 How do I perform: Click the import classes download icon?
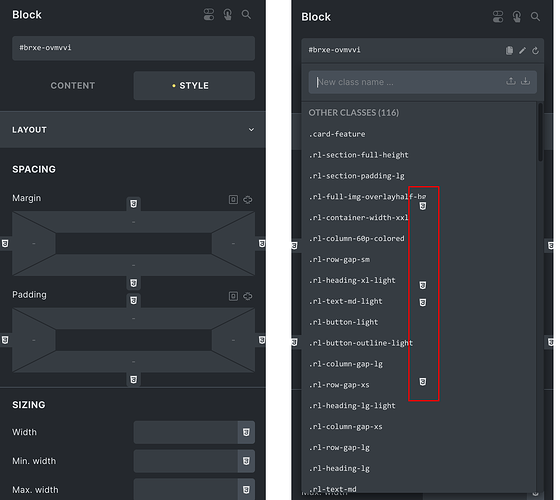[525, 81]
